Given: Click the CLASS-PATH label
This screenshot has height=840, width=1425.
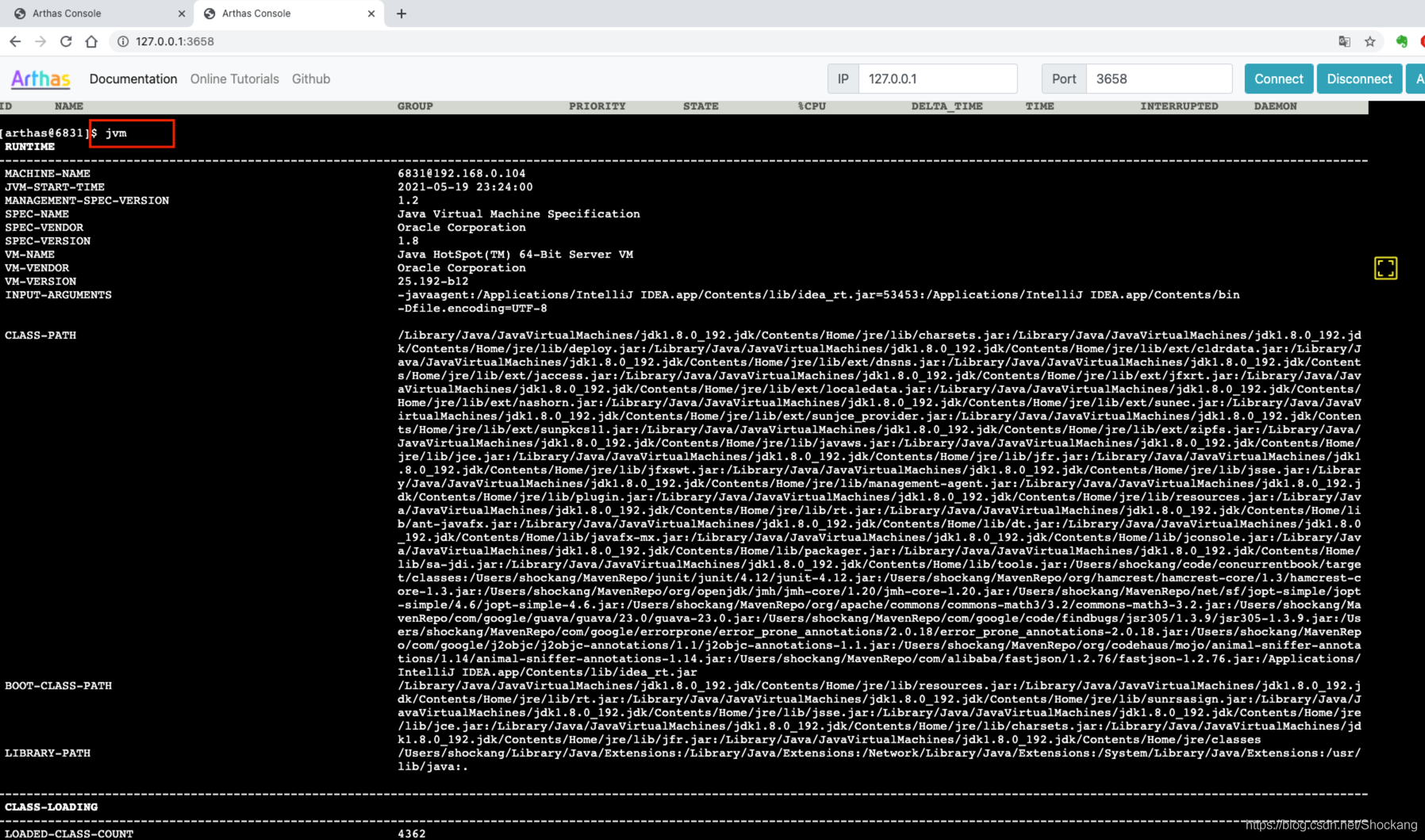Looking at the screenshot, I should pos(40,336).
